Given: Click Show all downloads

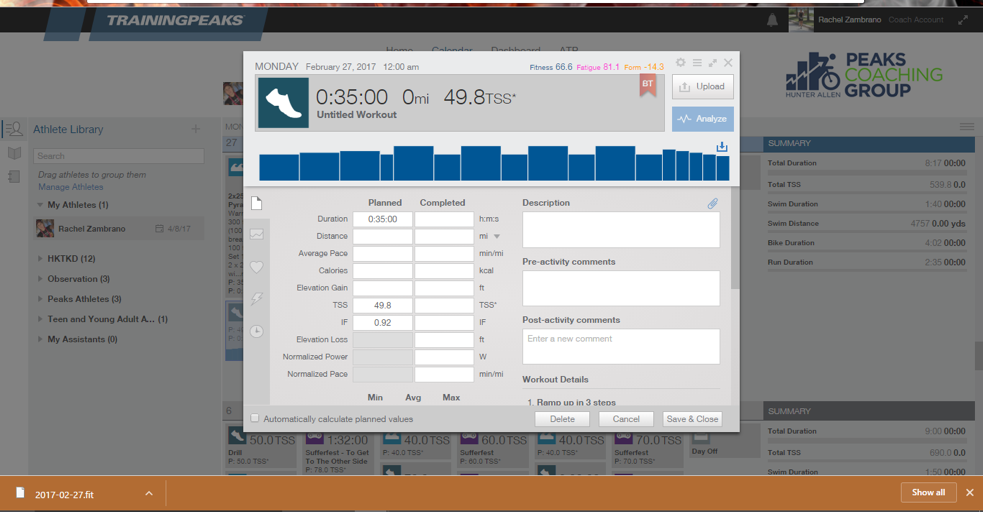Looking at the screenshot, I should click(928, 493).
